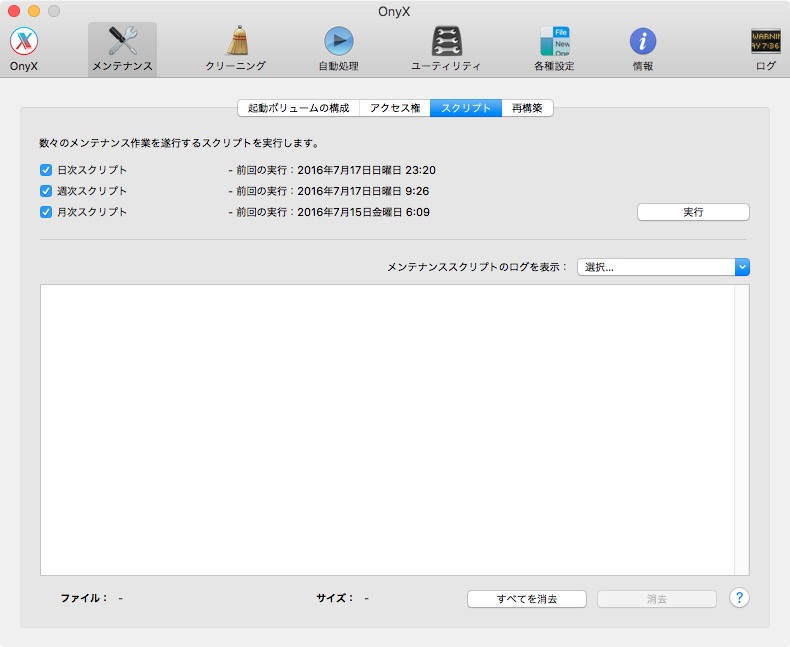The width and height of the screenshot is (790, 647).
Task: Click the window's yellow minimize button
Action: coord(34,11)
